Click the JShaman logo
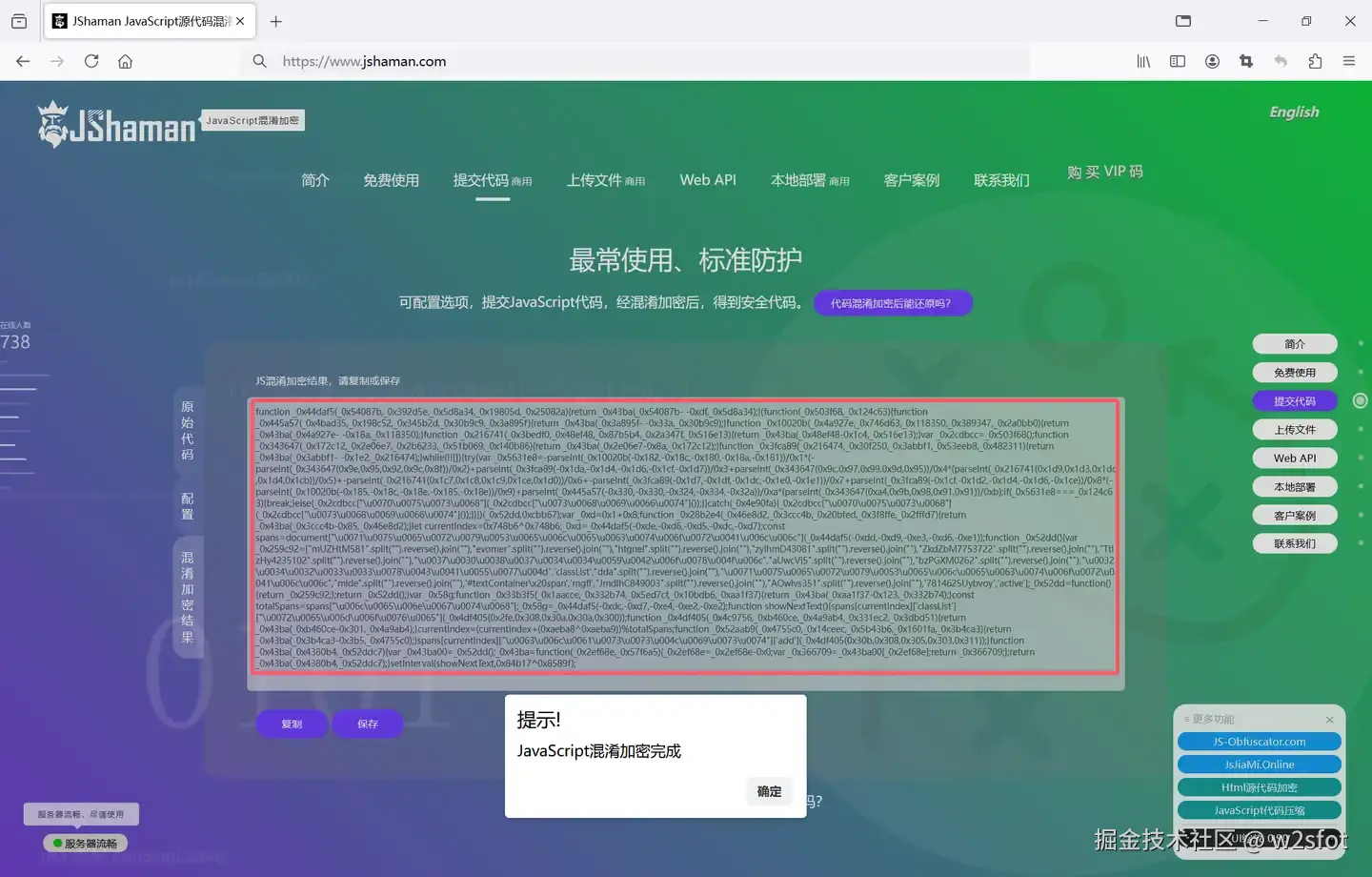Viewport: 1372px width, 877px height. tap(116, 125)
